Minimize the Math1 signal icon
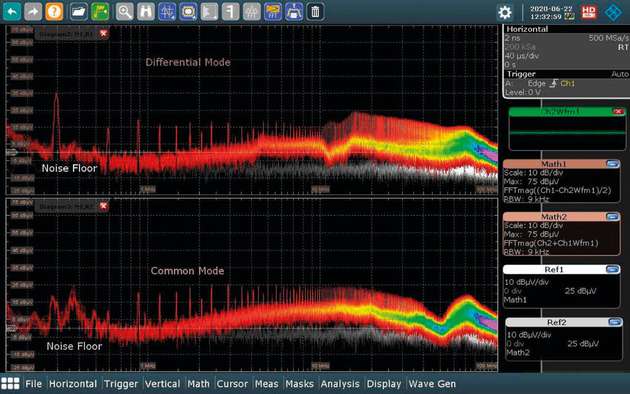This screenshot has height=394, width=630. tap(613, 163)
